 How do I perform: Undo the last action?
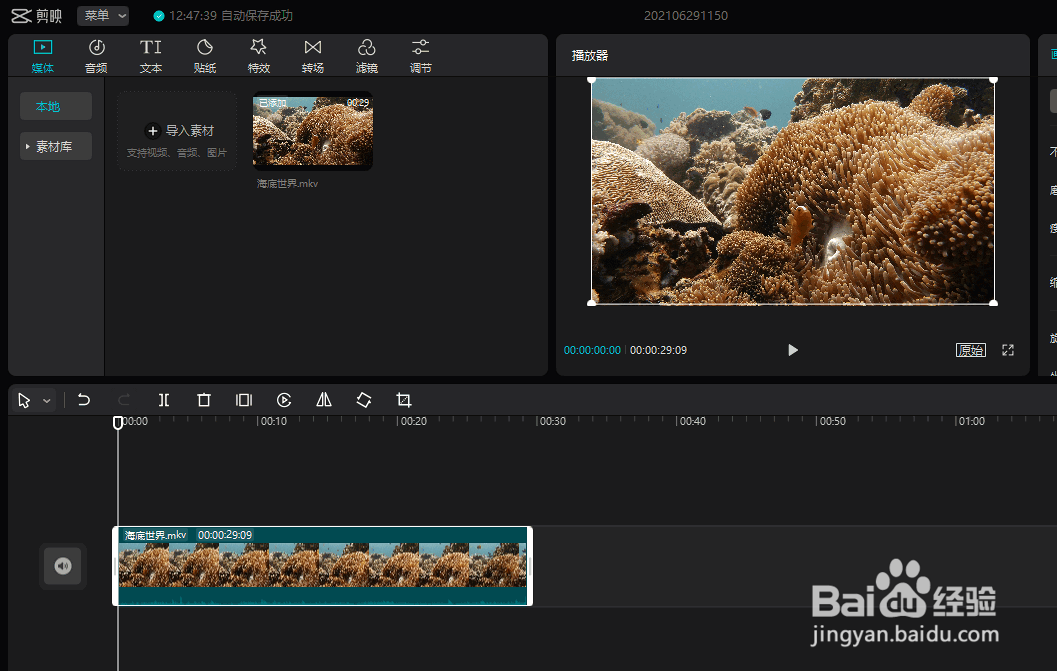tap(84, 400)
